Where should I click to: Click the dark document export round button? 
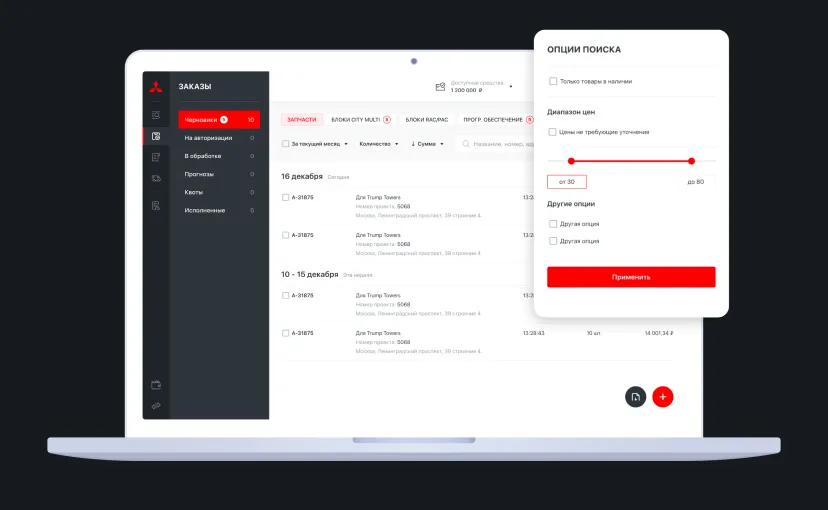[635, 397]
